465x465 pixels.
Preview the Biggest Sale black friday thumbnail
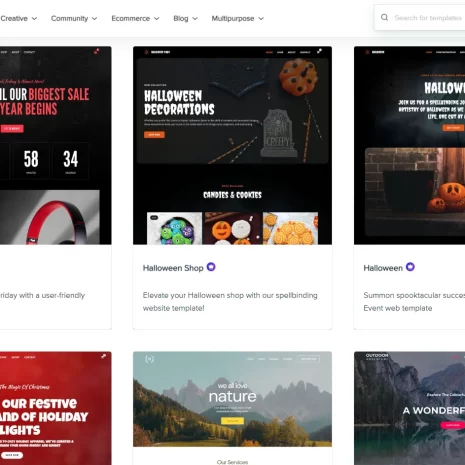56,145
